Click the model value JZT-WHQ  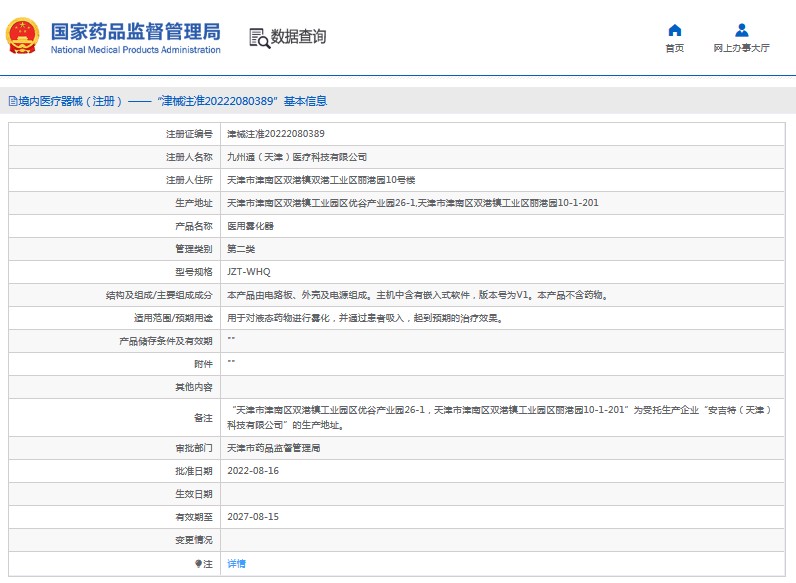pos(249,272)
